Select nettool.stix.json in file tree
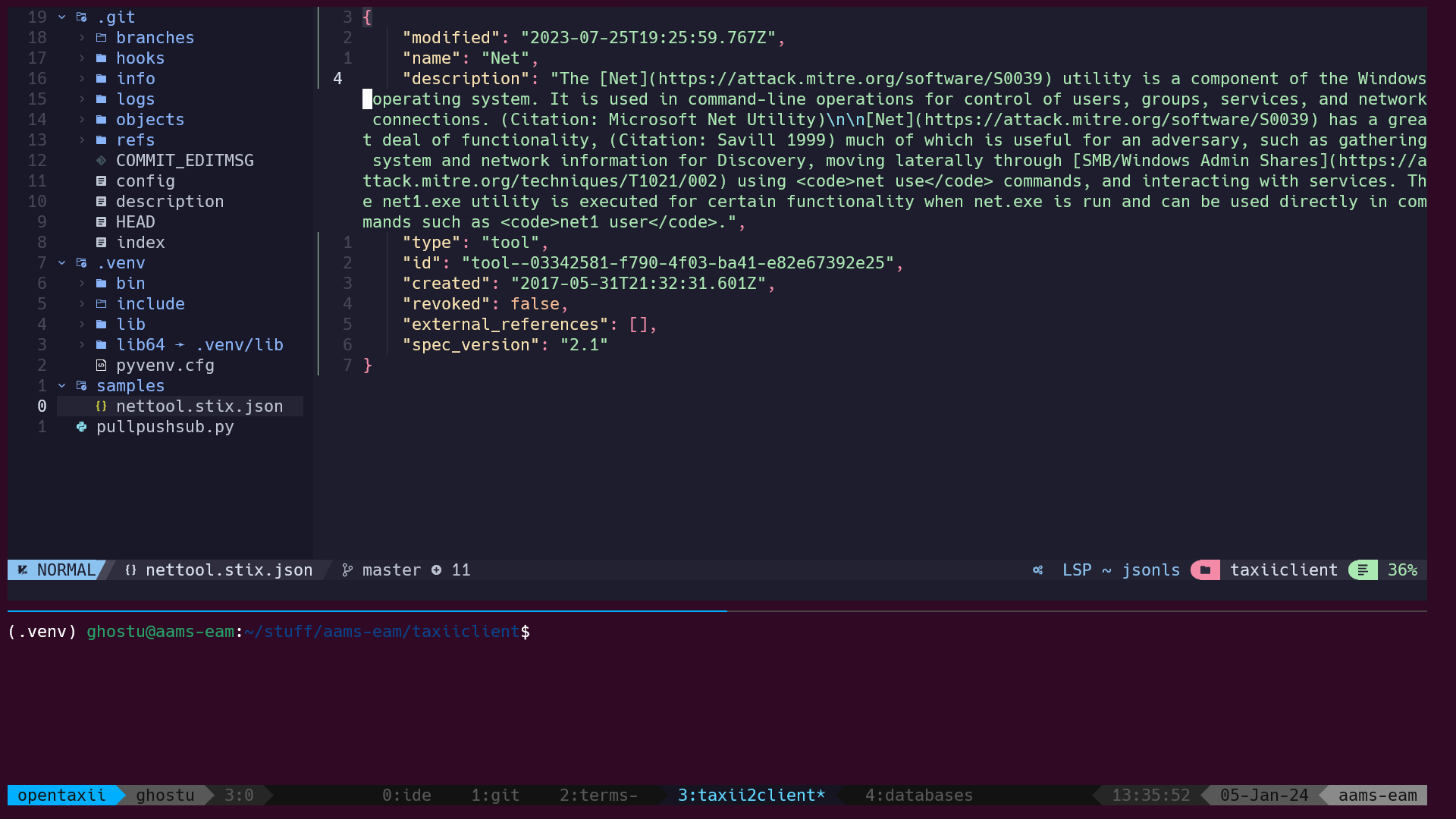Image resolution: width=1456 pixels, height=819 pixels. tap(199, 406)
